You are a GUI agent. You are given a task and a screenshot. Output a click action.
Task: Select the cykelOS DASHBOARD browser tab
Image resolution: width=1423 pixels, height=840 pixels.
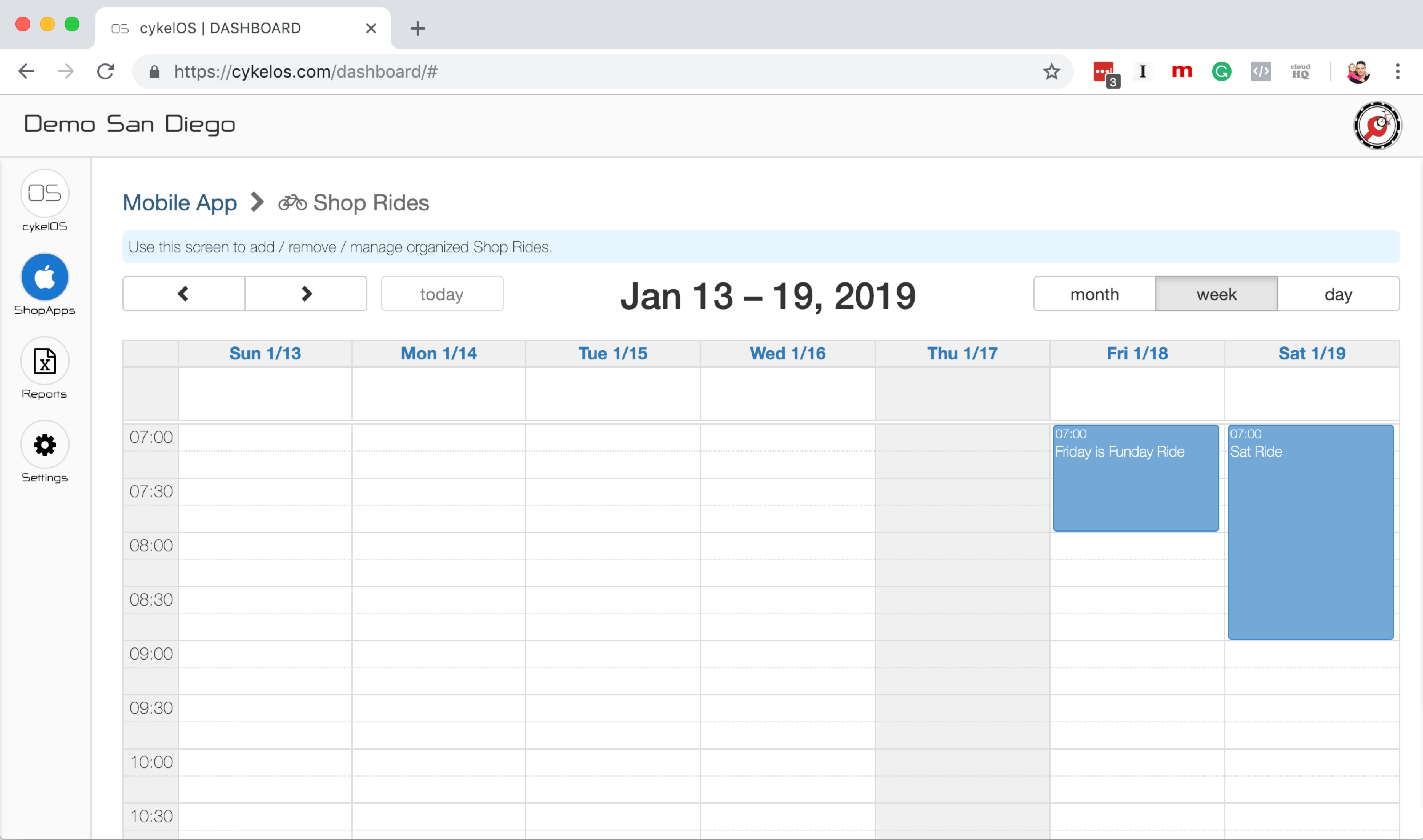243,28
